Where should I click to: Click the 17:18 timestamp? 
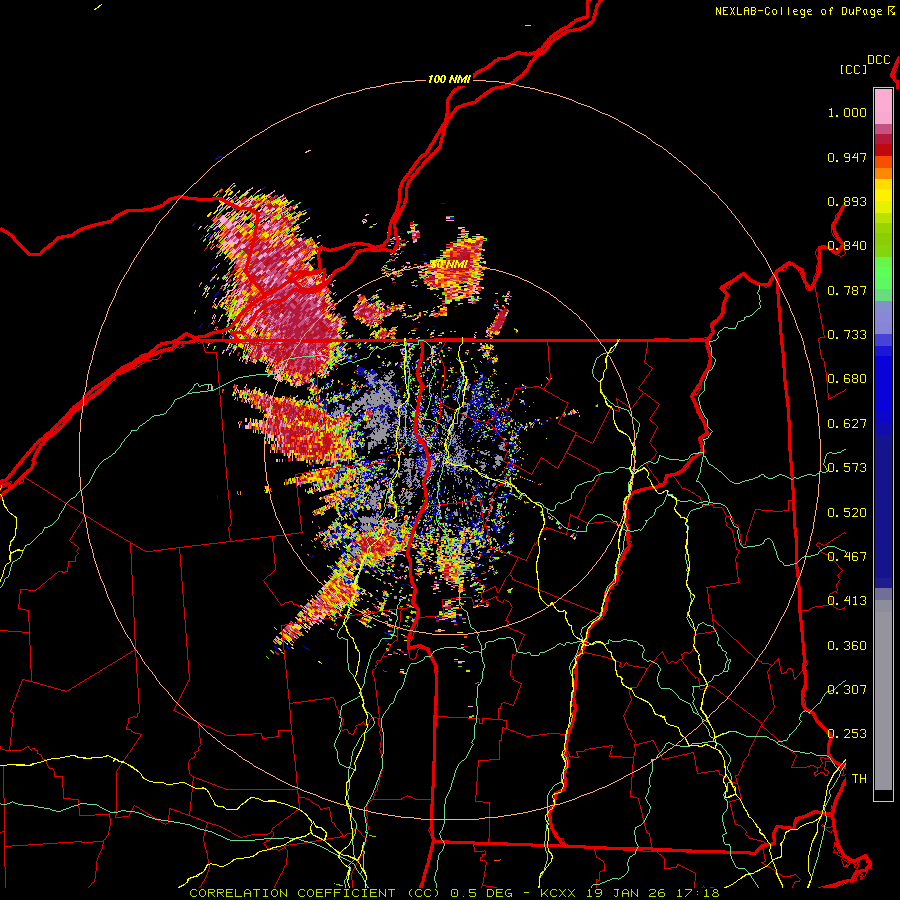(x=697, y=893)
